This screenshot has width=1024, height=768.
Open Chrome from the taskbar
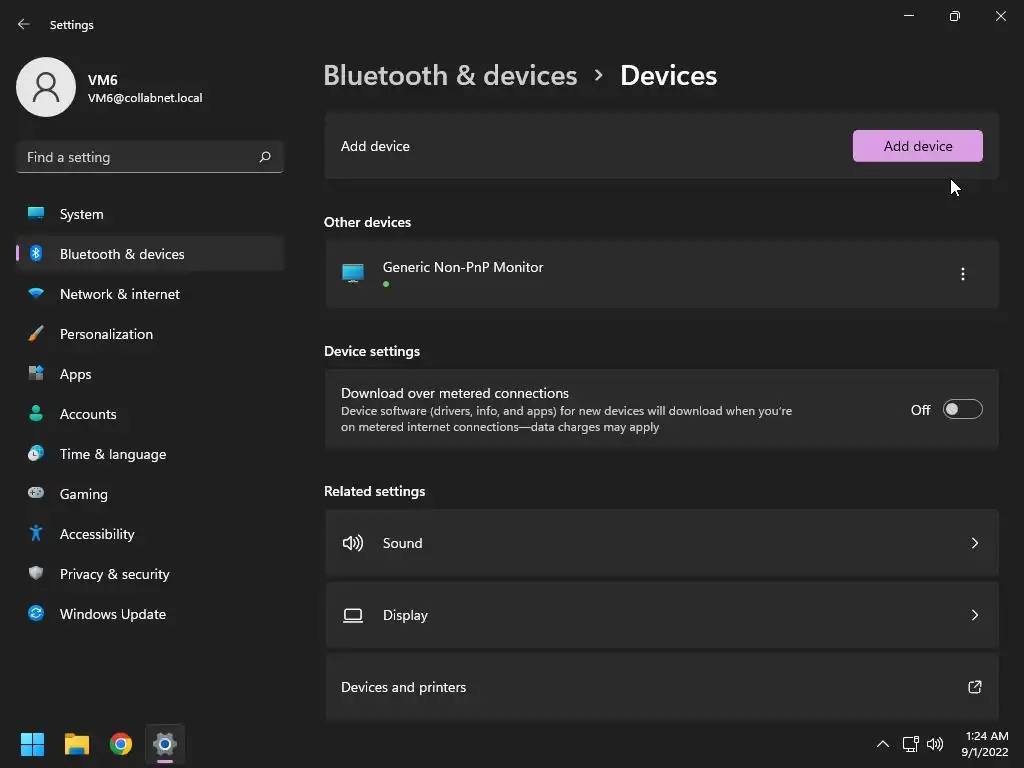[x=121, y=744]
